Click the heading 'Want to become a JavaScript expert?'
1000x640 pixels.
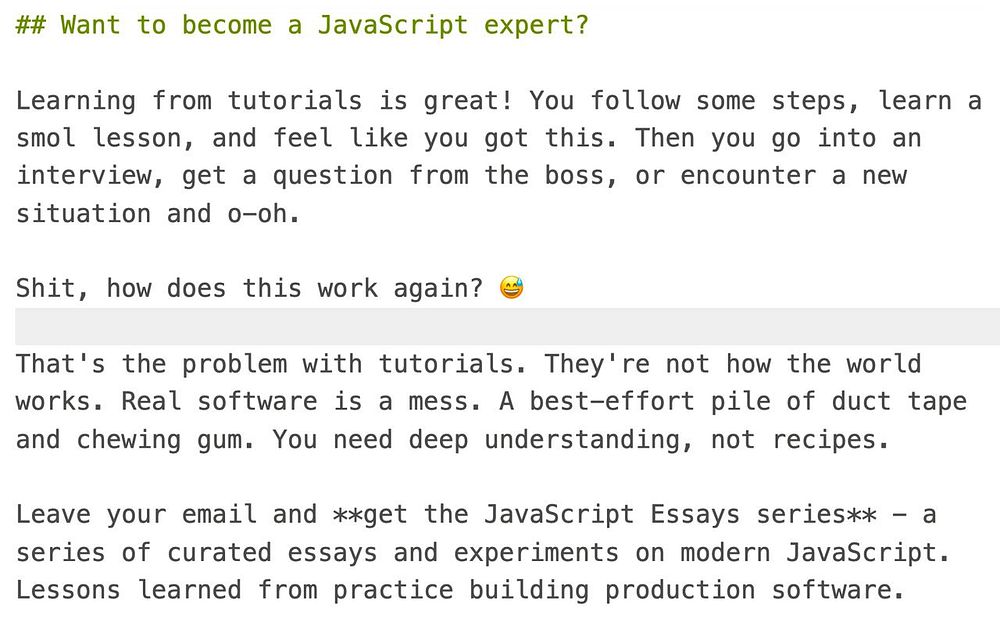(x=324, y=25)
